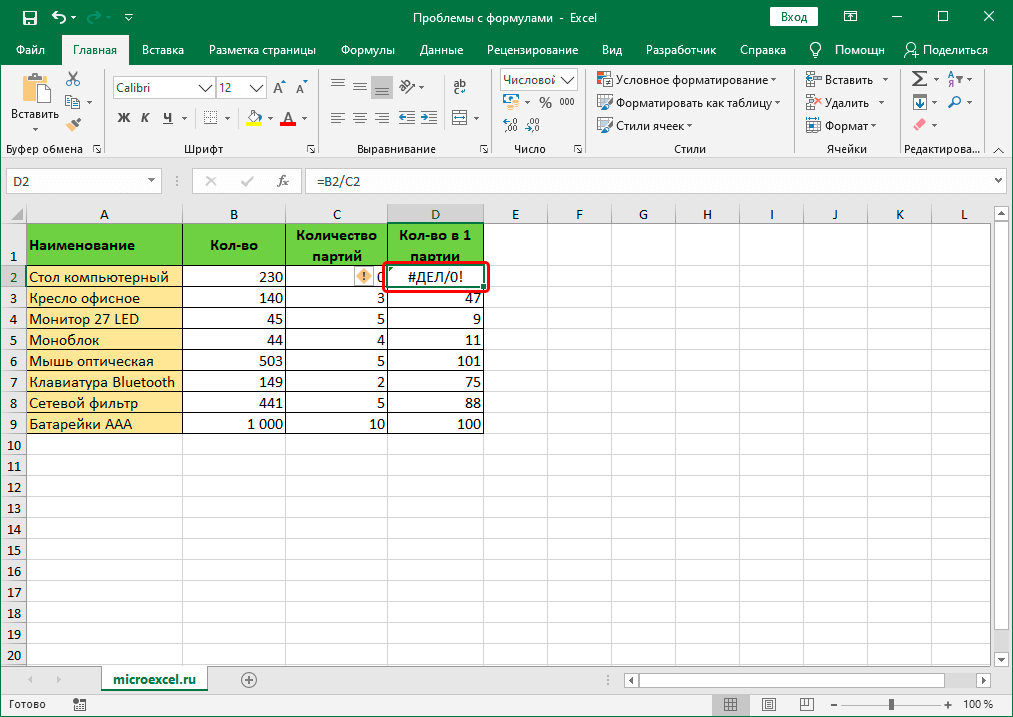Toggle bold formatting (Ж)

click(x=124, y=118)
